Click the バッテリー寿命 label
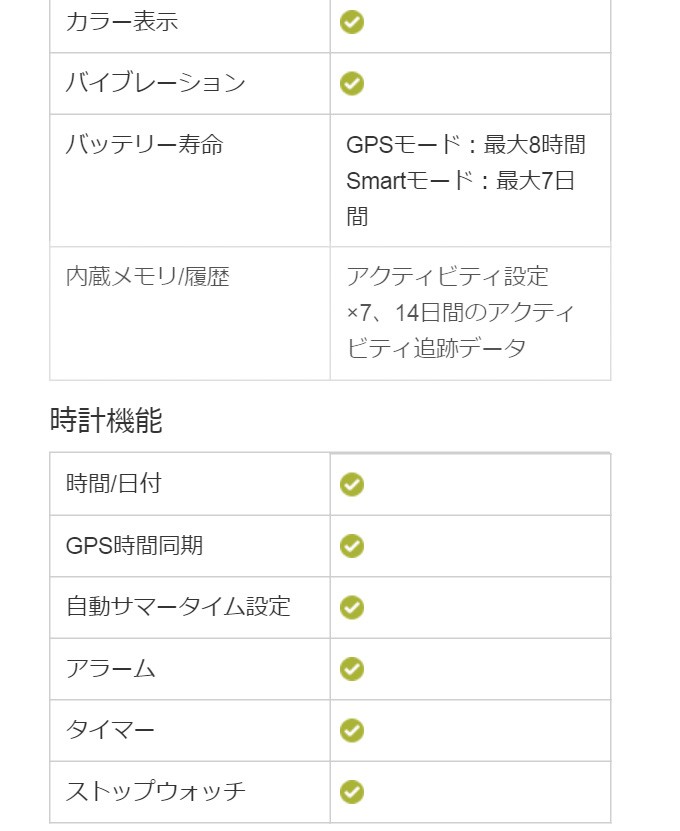Viewport: 680px width, 831px height. 144,145
